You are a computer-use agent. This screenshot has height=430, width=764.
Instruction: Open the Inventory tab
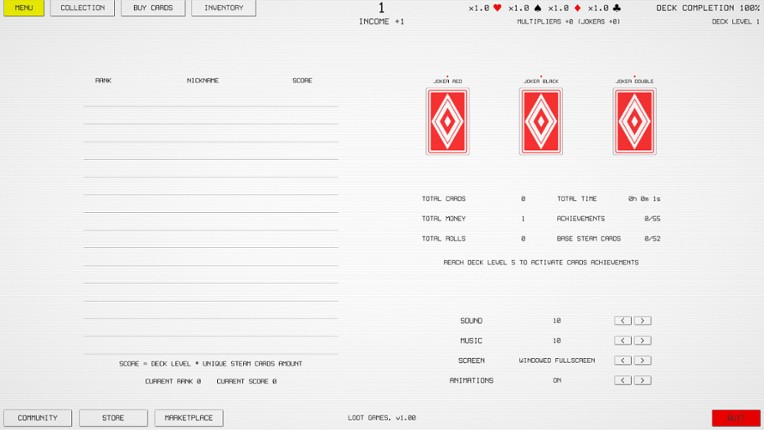[x=224, y=8]
